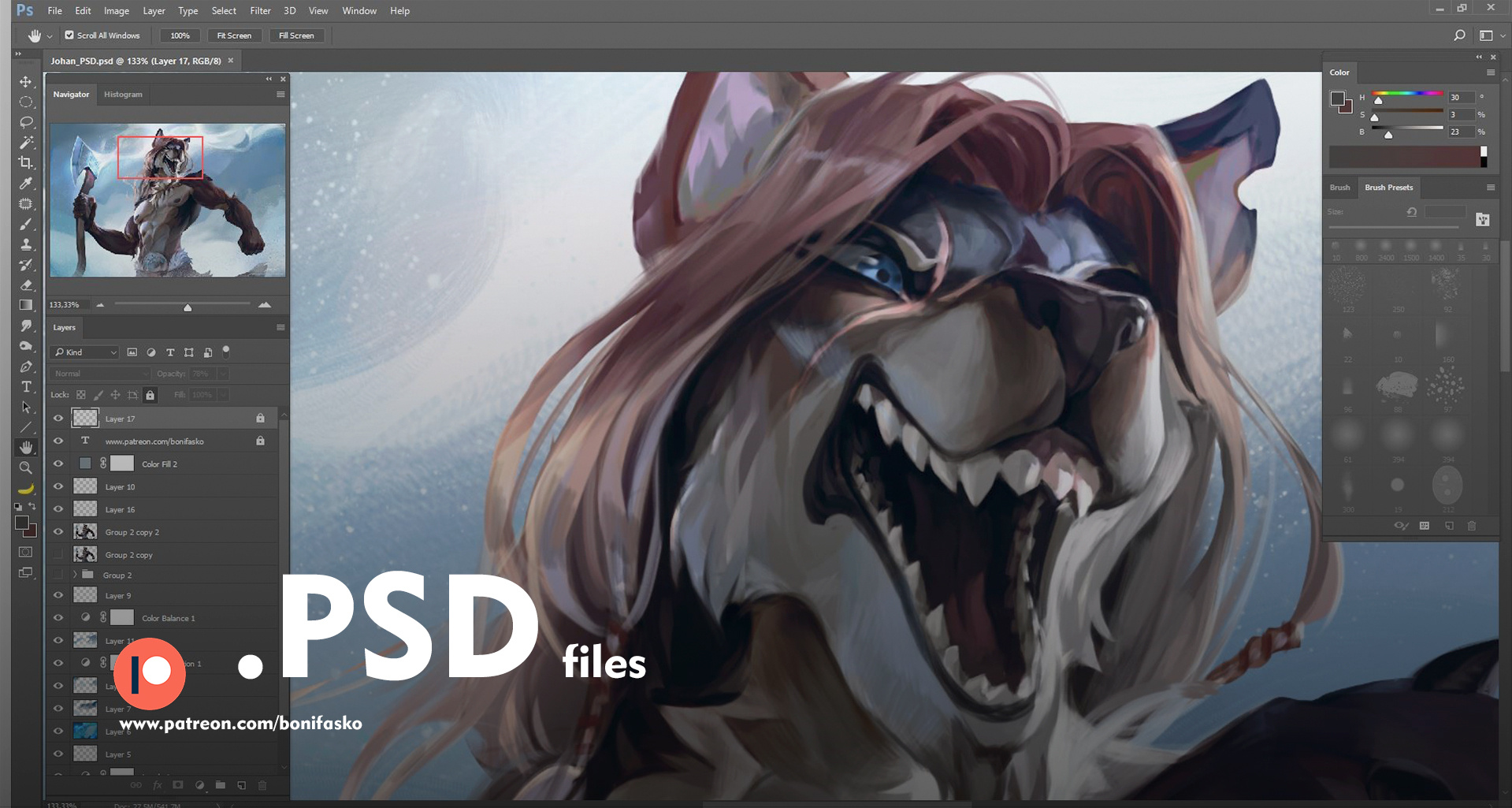
Task: Open the Navigator panel menu
Action: tap(280, 95)
